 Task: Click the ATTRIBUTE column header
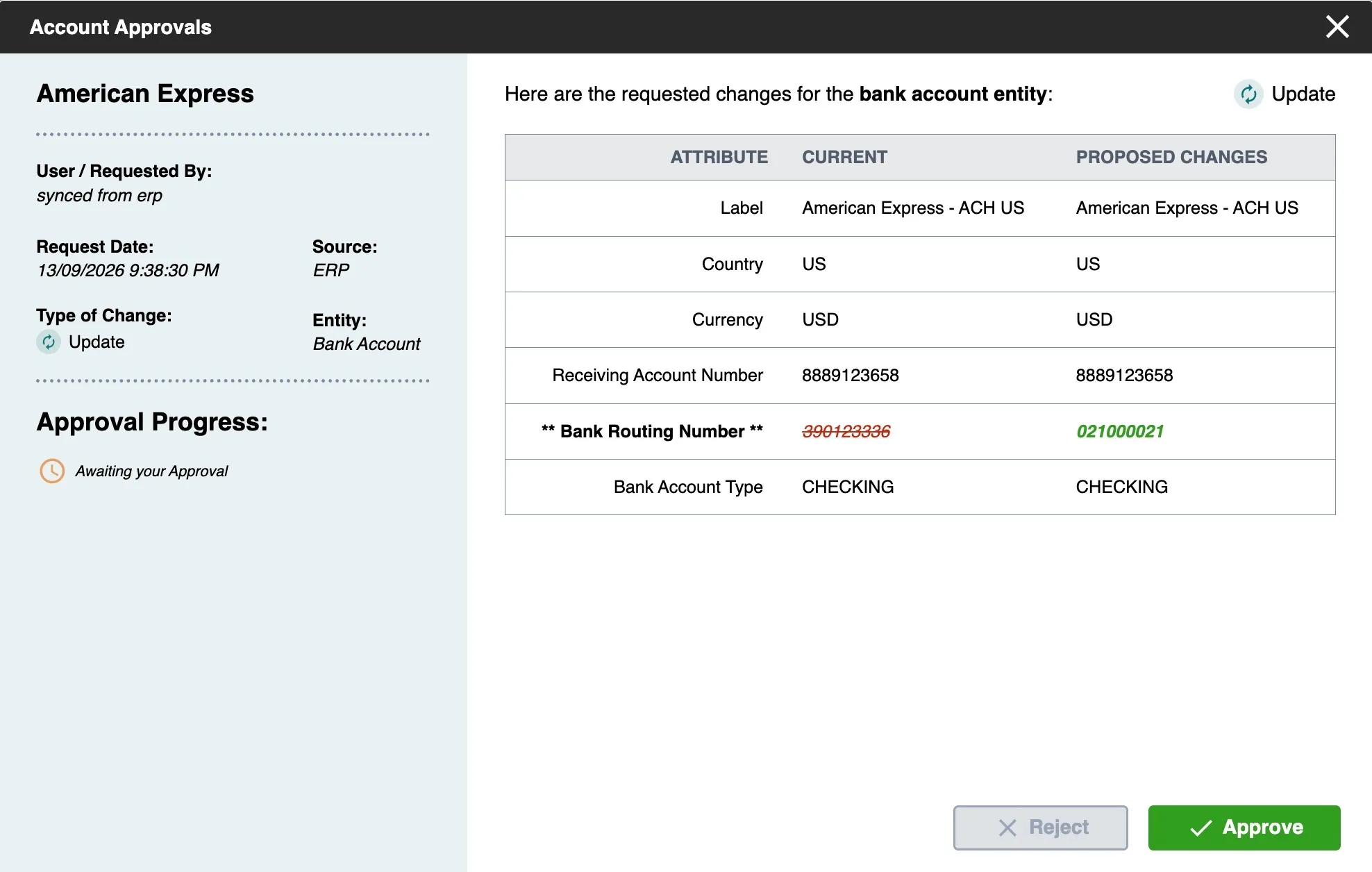[719, 157]
